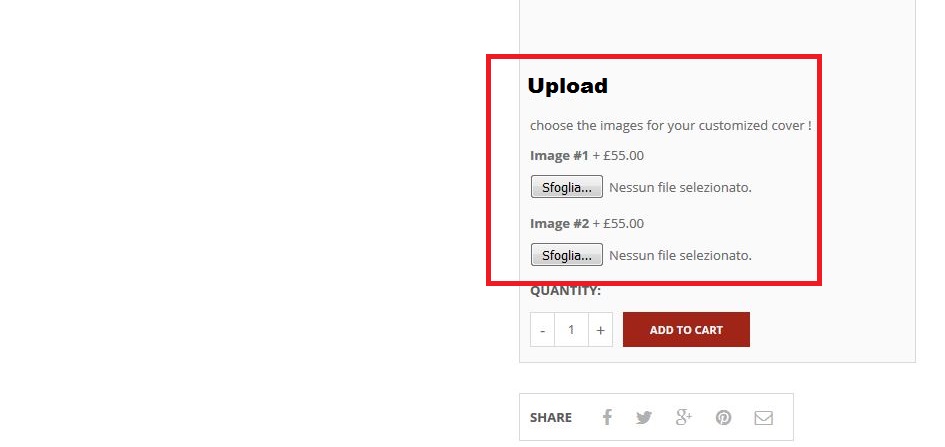Image resolution: width=945 pixels, height=447 pixels.
Task: Click the Sfoglia button for Image #2
Action: click(x=567, y=255)
